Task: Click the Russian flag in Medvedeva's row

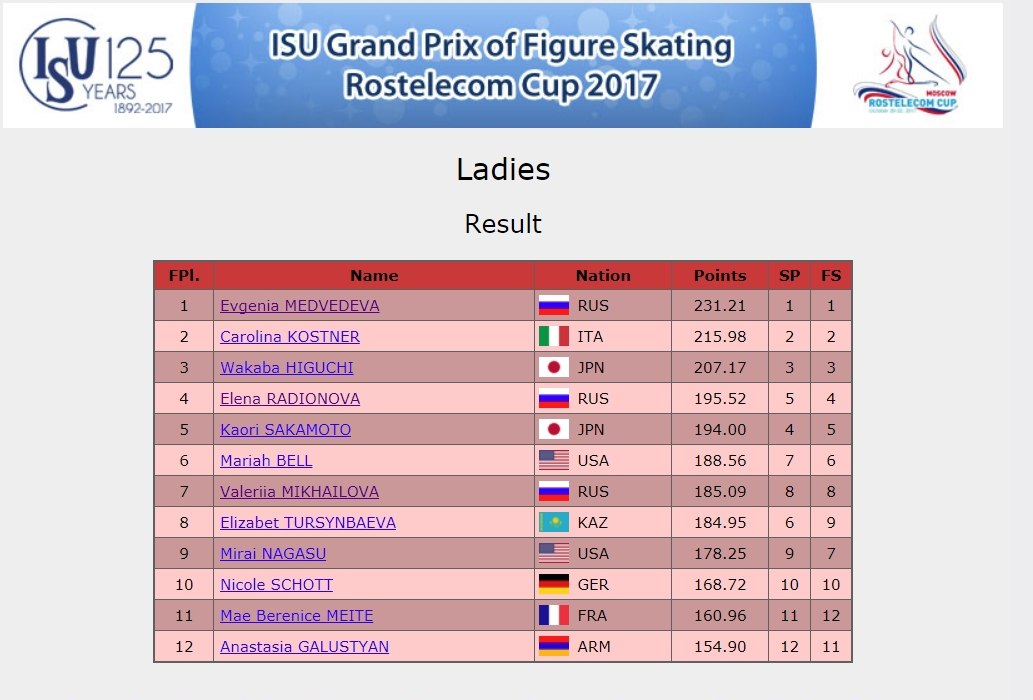Action: coord(553,306)
